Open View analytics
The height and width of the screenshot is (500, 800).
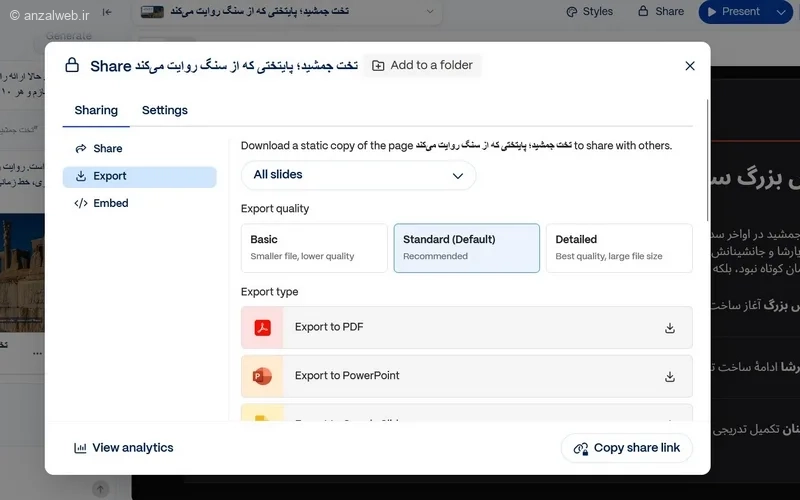coord(123,448)
